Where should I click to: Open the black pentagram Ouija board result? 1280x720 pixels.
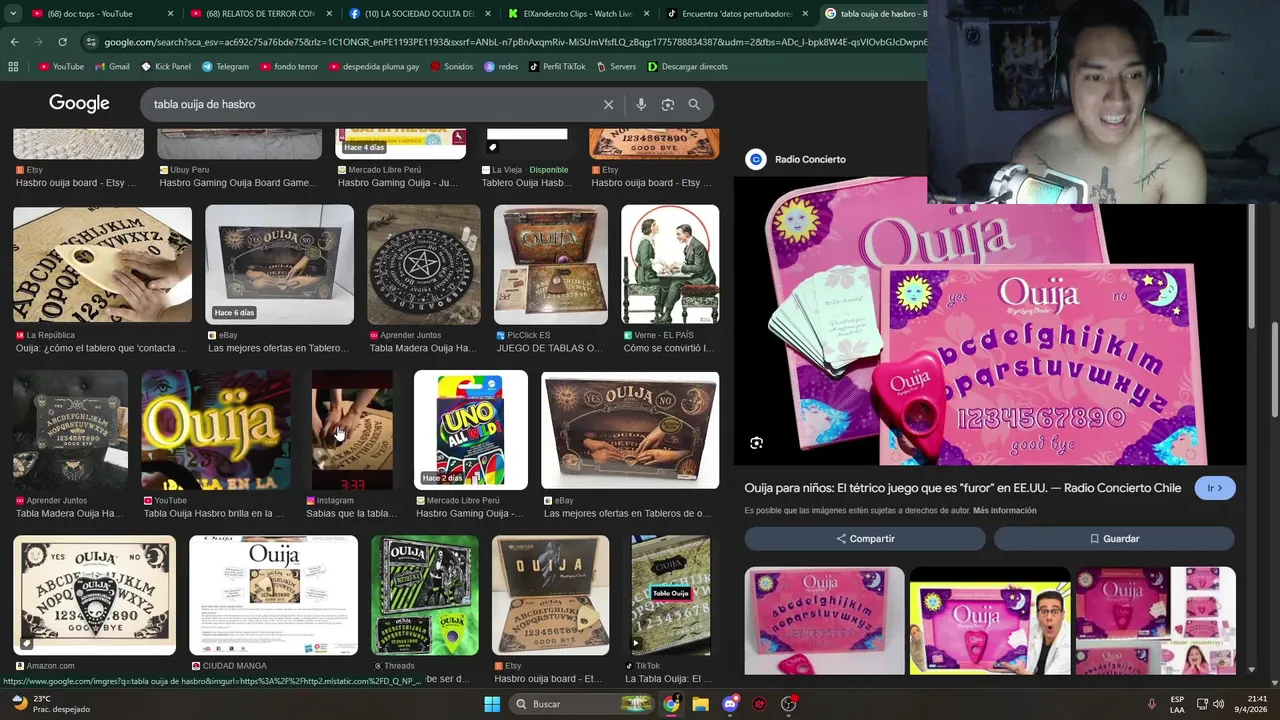[424, 265]
